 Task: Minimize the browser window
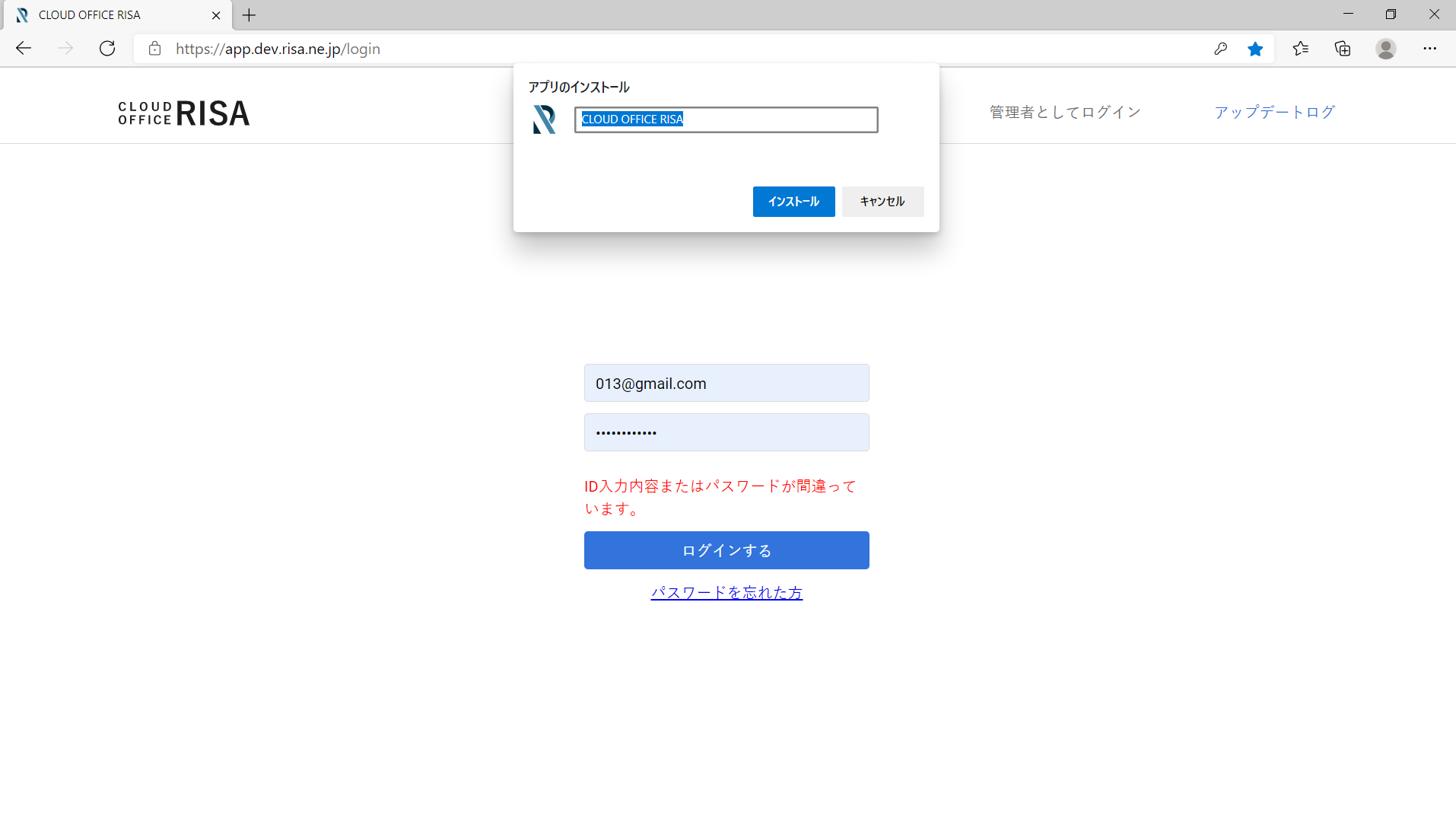click(1348, 14)
